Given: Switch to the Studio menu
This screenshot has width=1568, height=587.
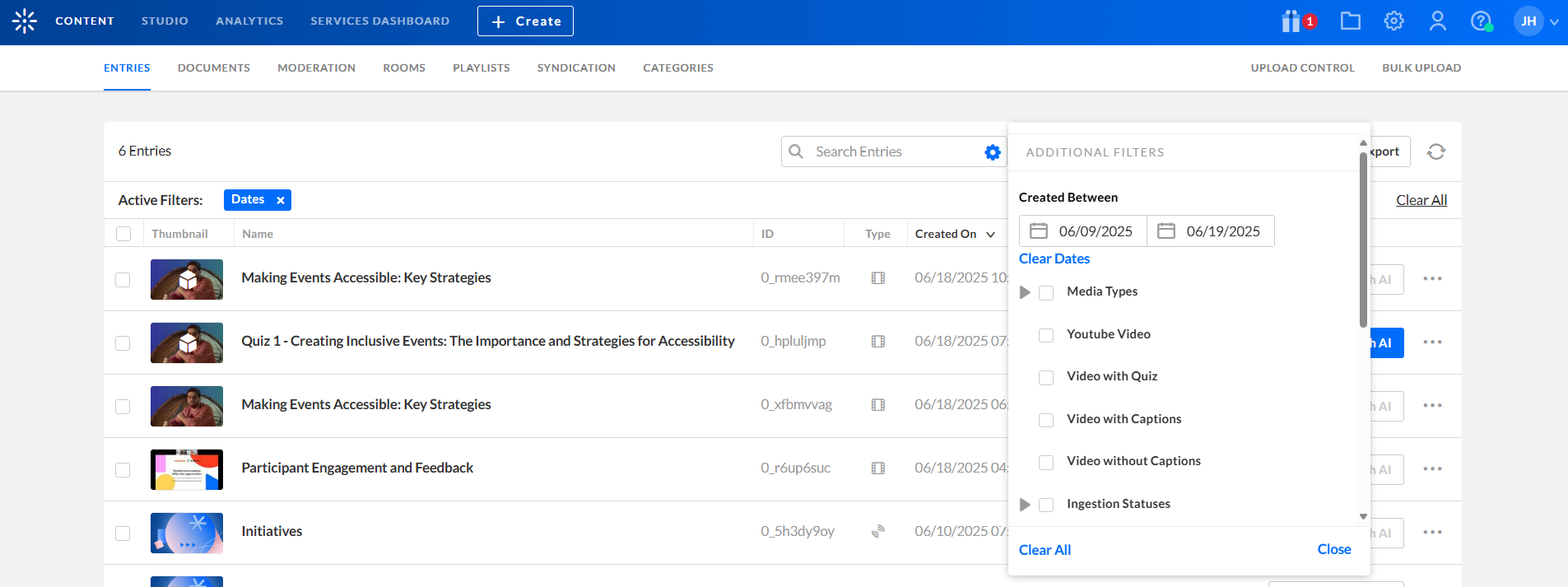Looking at the screenshot, I should [165, 21].
